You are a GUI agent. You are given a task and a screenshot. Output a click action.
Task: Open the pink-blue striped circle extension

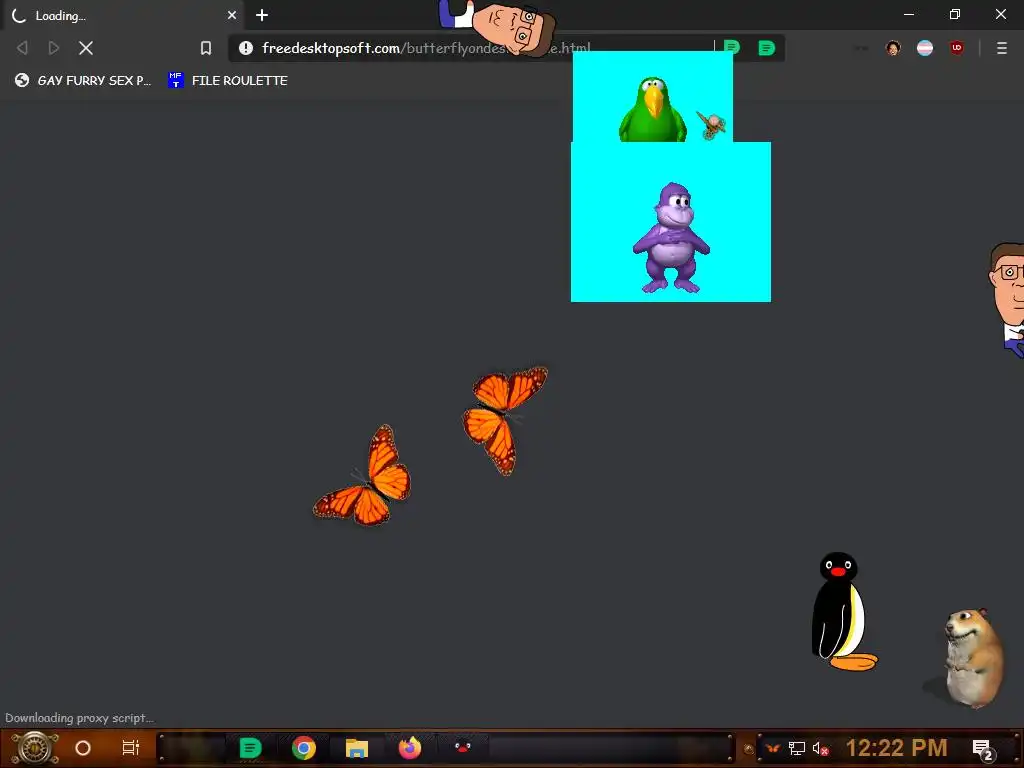pos(925,48)
